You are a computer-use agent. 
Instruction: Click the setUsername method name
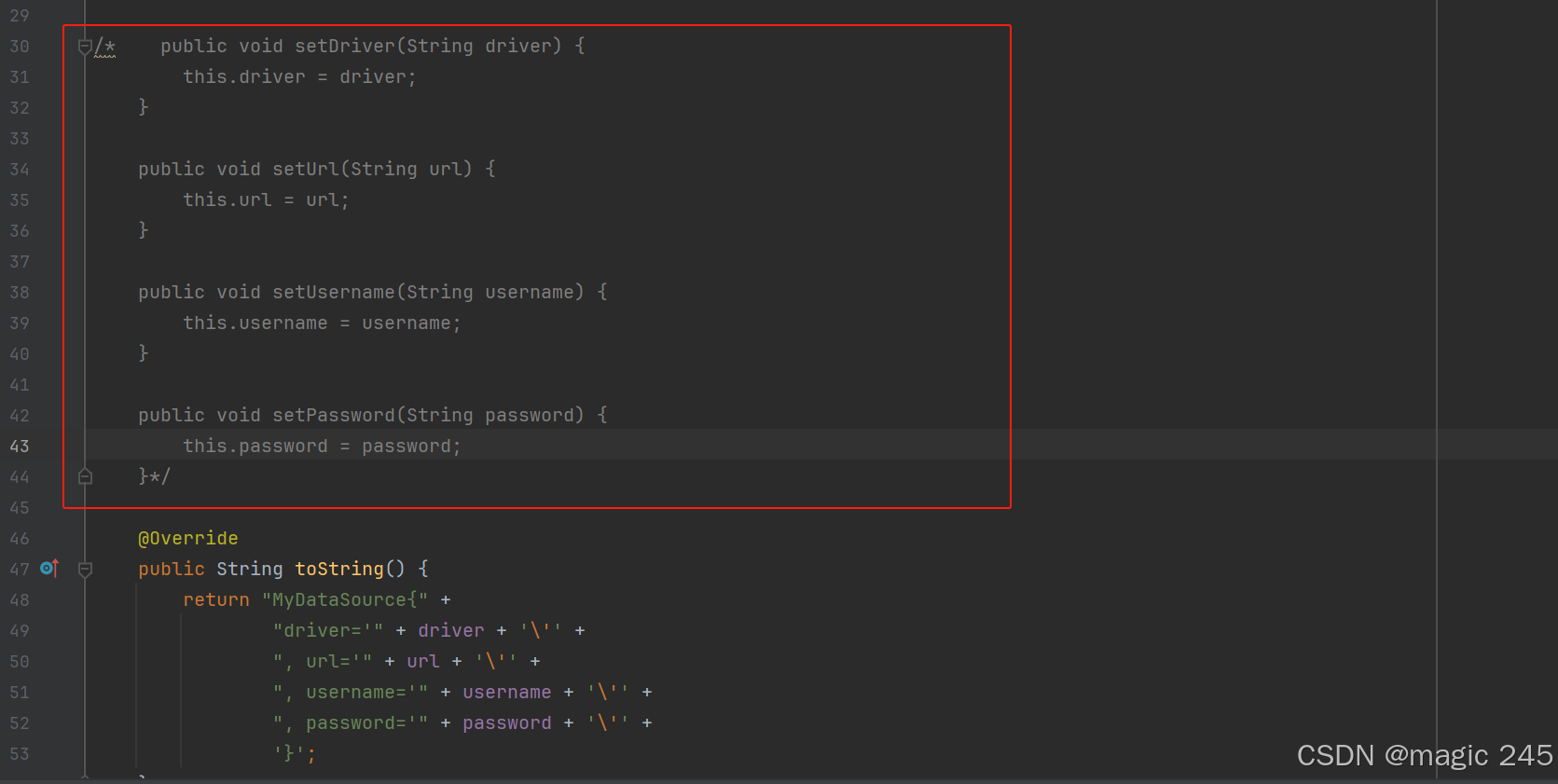coord(334,292)
